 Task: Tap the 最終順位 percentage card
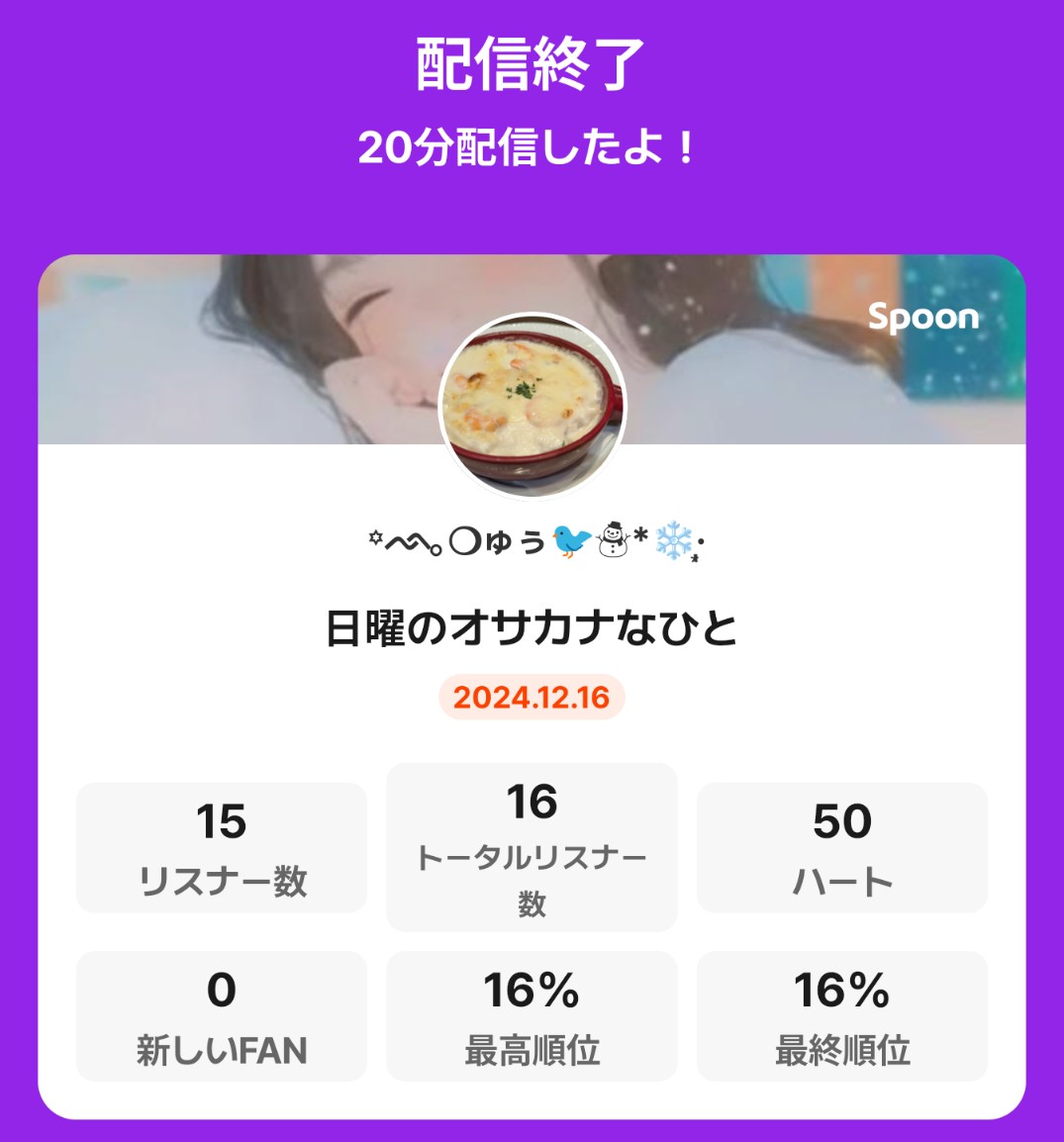(842, 1016)
